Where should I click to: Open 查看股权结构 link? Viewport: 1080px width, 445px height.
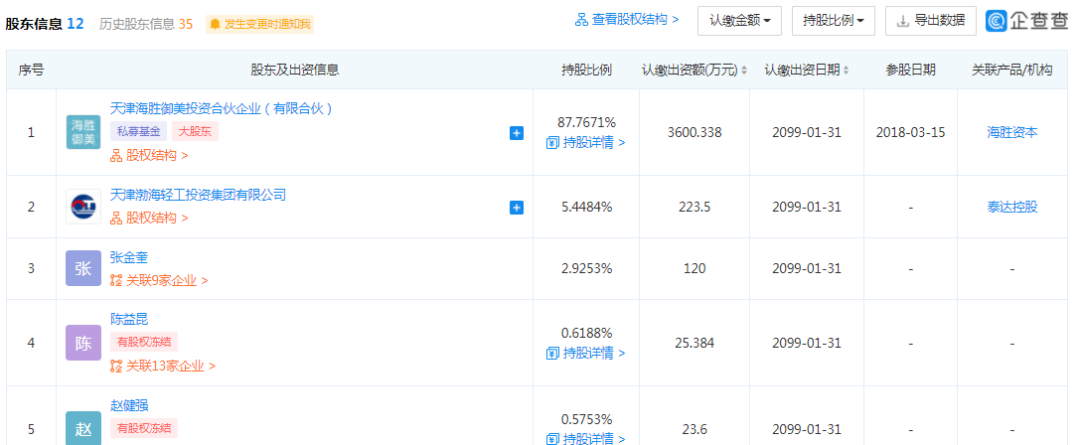tap(627, 20)
